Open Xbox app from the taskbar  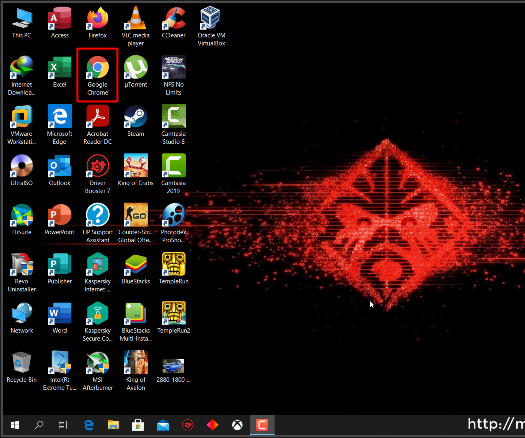pos(237,425)
